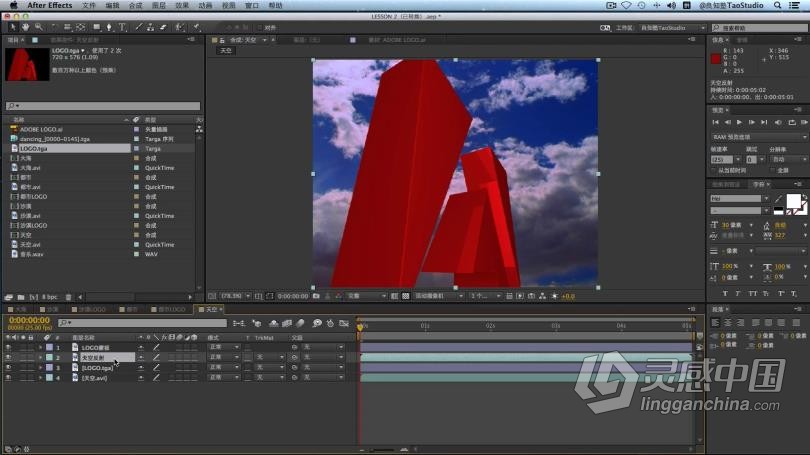Toggle hide shy layers switch in timeline
Image resolution: width=810 pixels, height=455 pixels.
pyautogui.click(x=274, y=323)
